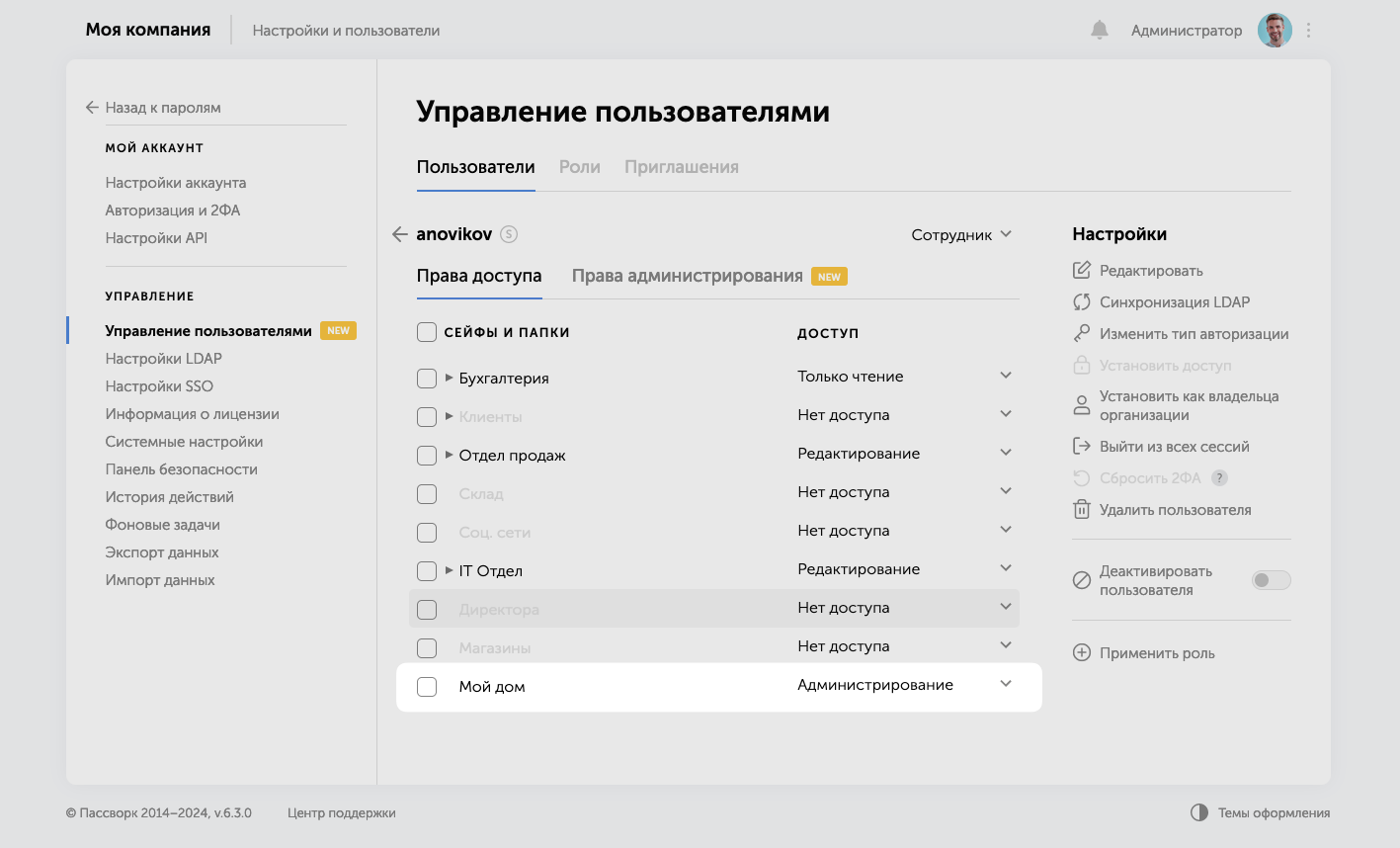
Task: Click the back arrow next to anovikov
Action: click(x=398, y=234)
